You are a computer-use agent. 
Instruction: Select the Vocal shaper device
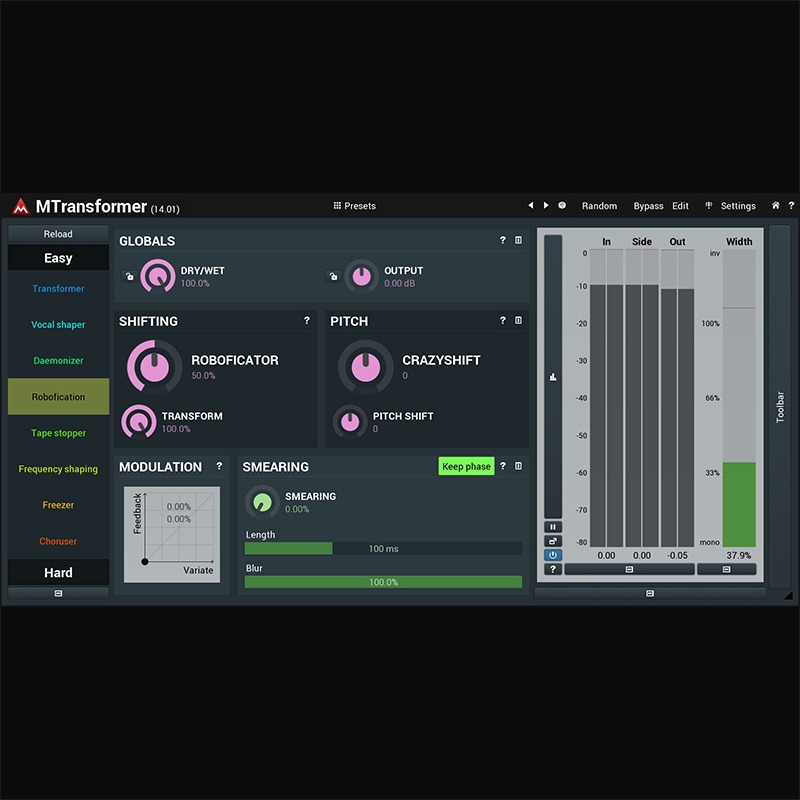pos(58,324)
